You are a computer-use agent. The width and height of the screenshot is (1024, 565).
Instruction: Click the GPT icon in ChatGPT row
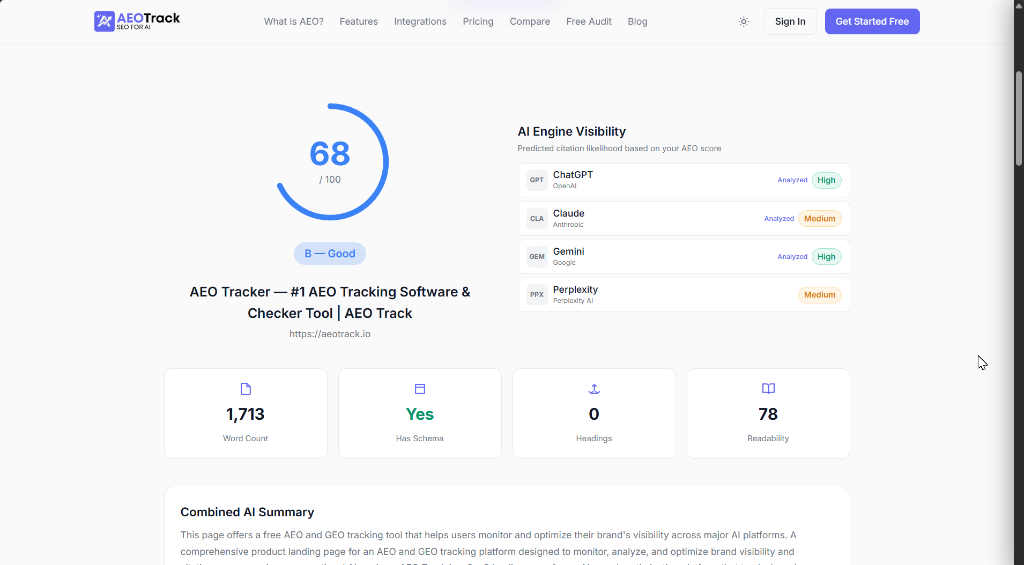coord(537,180)
